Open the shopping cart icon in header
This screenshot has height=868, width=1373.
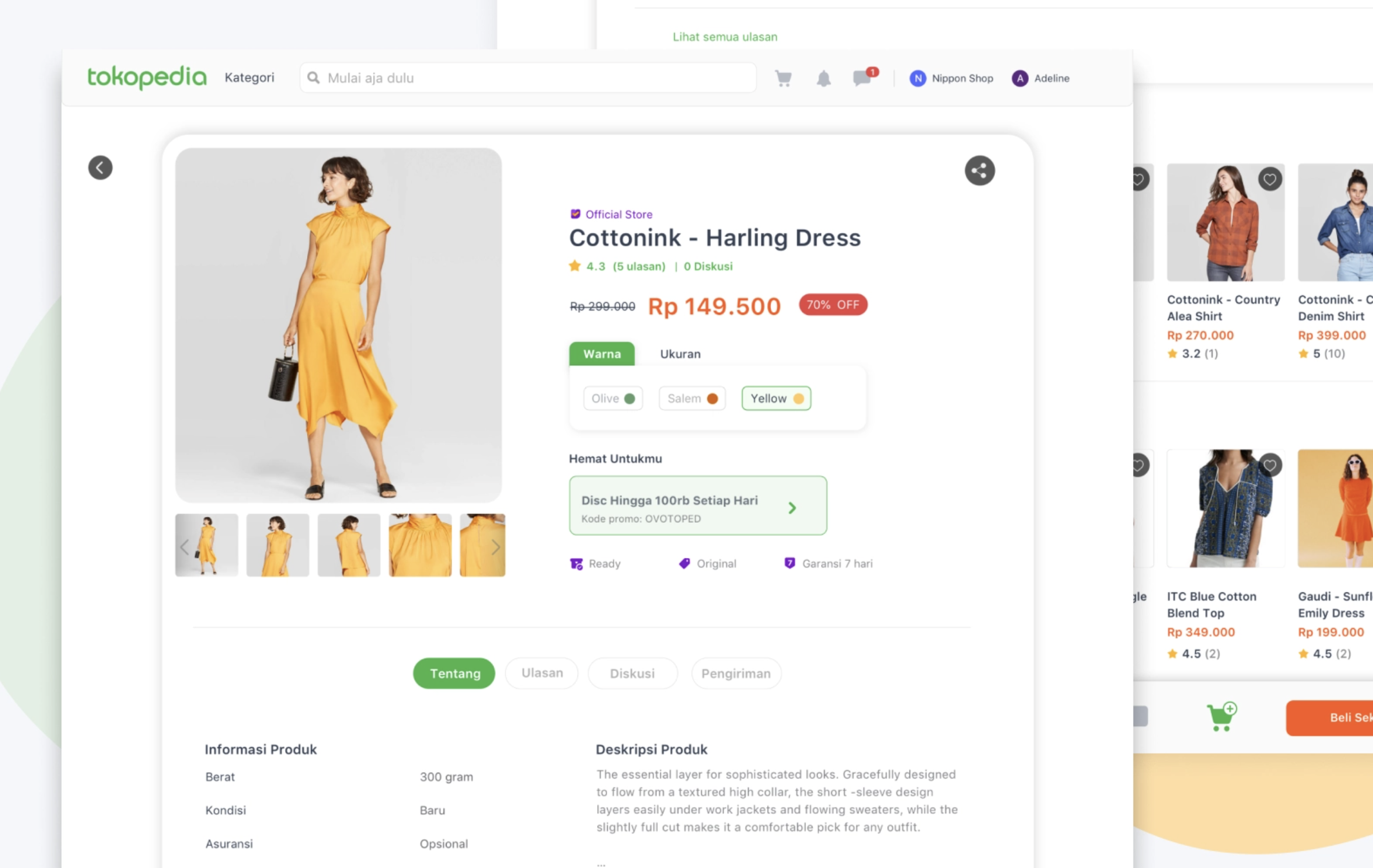pos(783,78)
